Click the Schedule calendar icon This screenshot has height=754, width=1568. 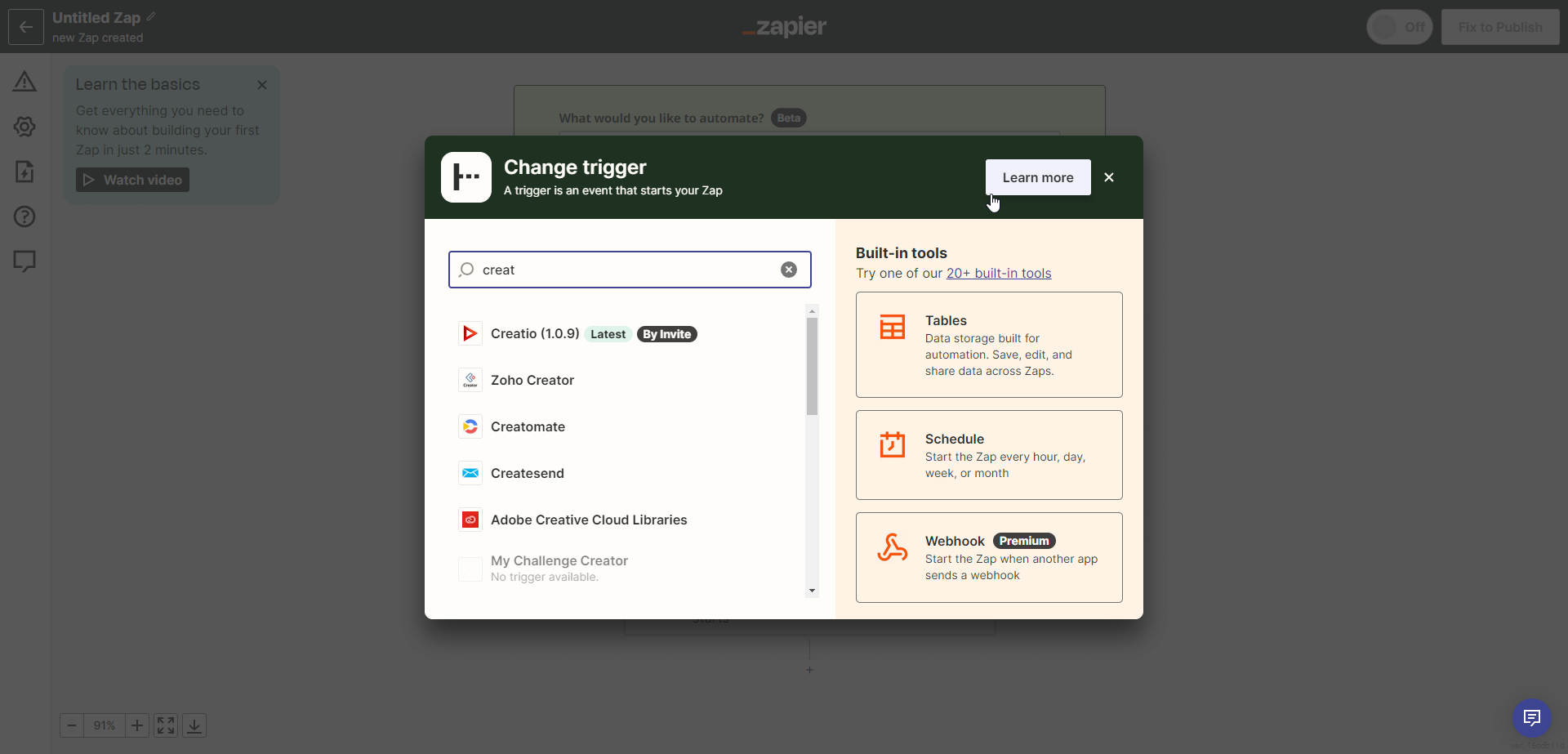point(893,444)
